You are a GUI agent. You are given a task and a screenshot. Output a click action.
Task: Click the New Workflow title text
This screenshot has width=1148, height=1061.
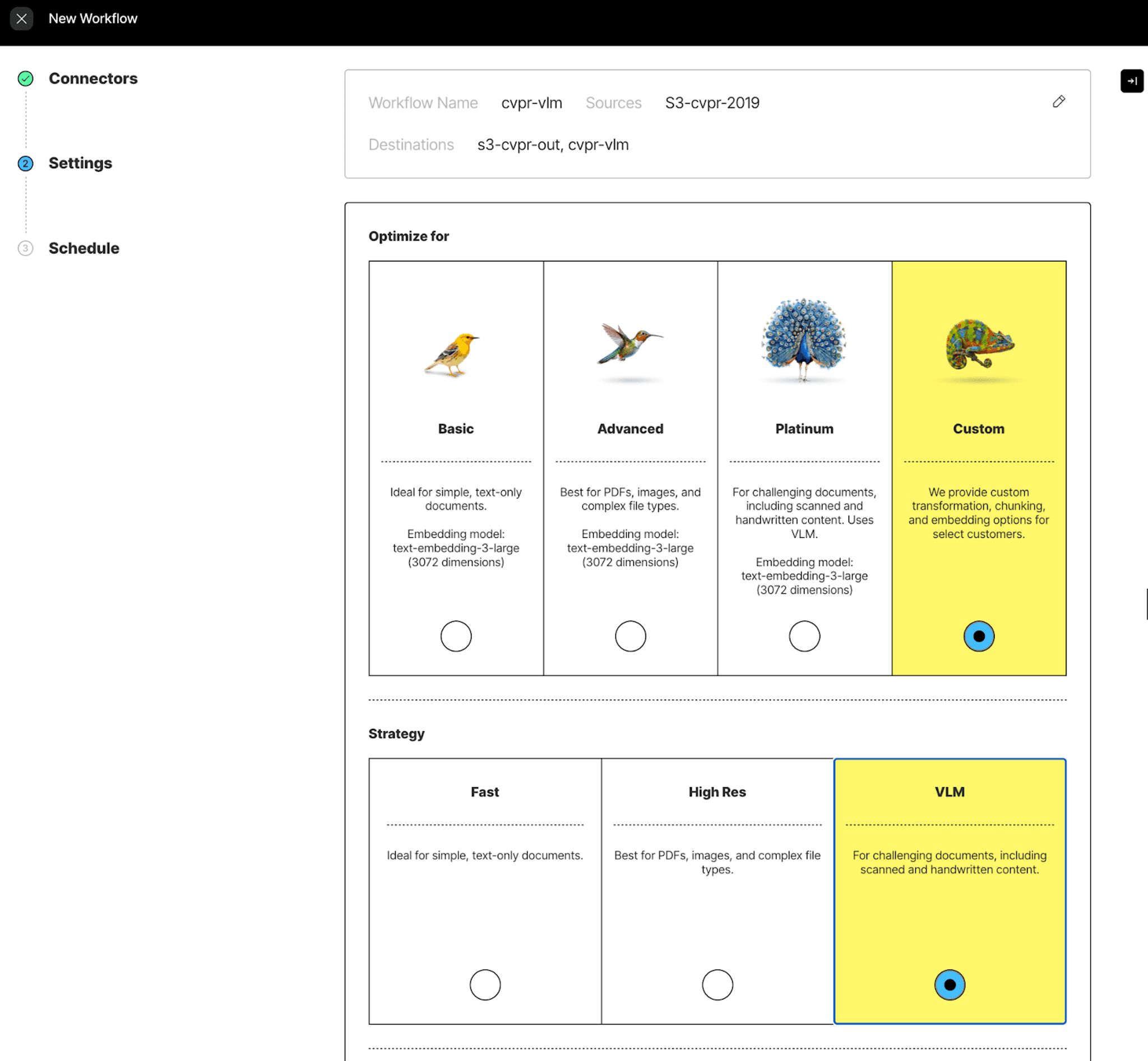coord(93,19)
